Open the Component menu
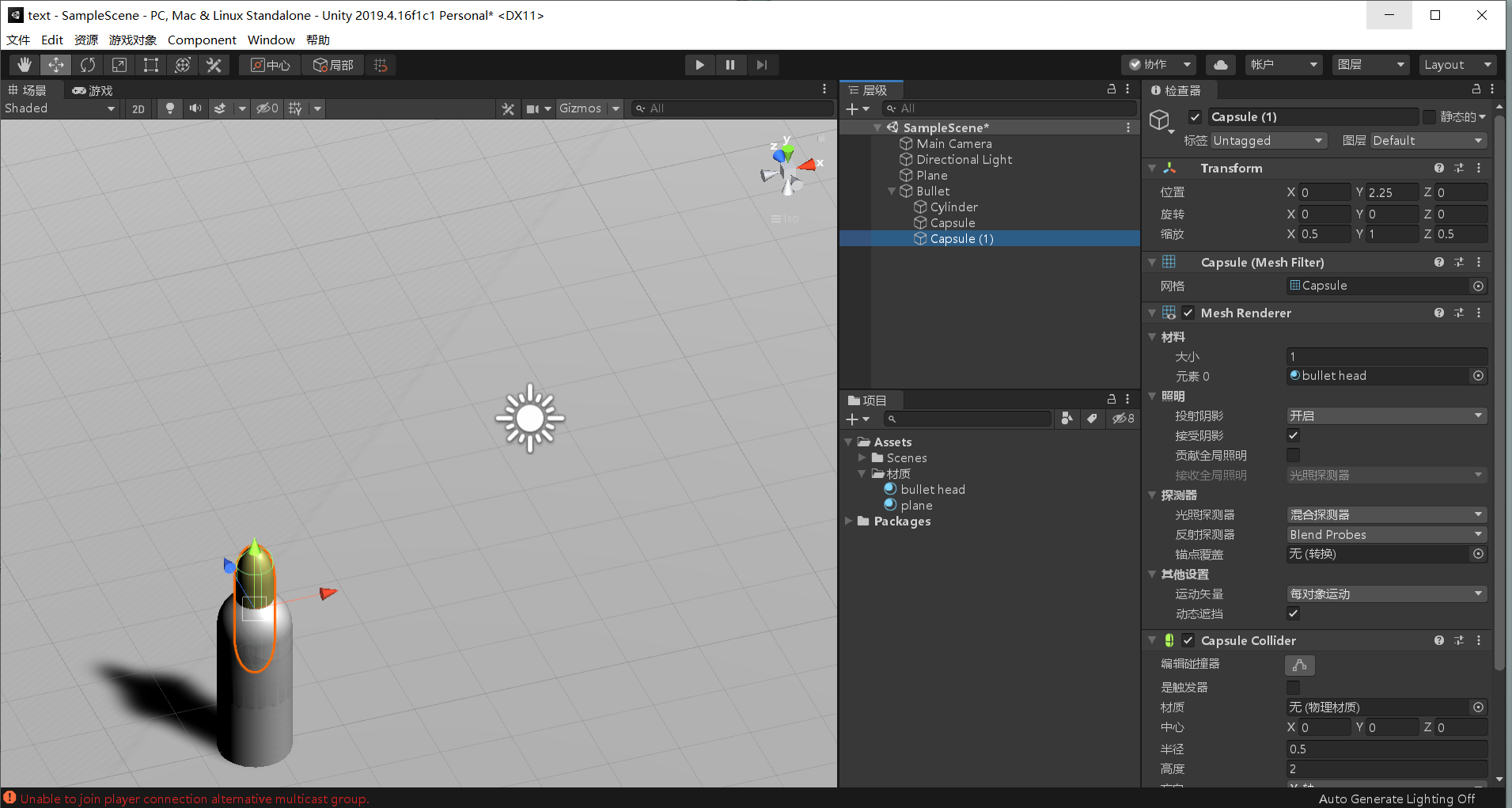 coord(202,40)
